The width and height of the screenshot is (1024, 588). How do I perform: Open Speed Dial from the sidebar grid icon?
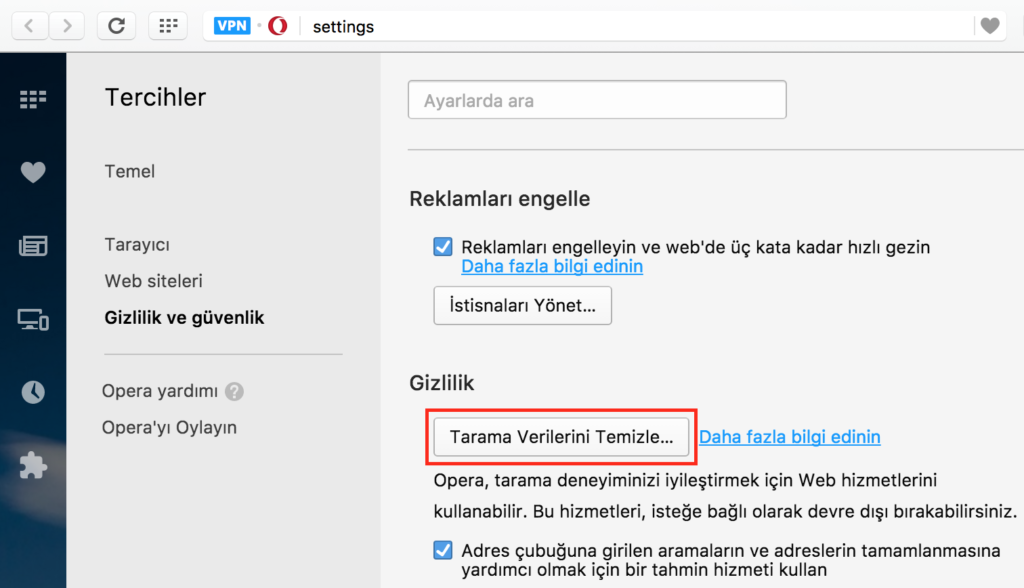[x=33, y=99]
